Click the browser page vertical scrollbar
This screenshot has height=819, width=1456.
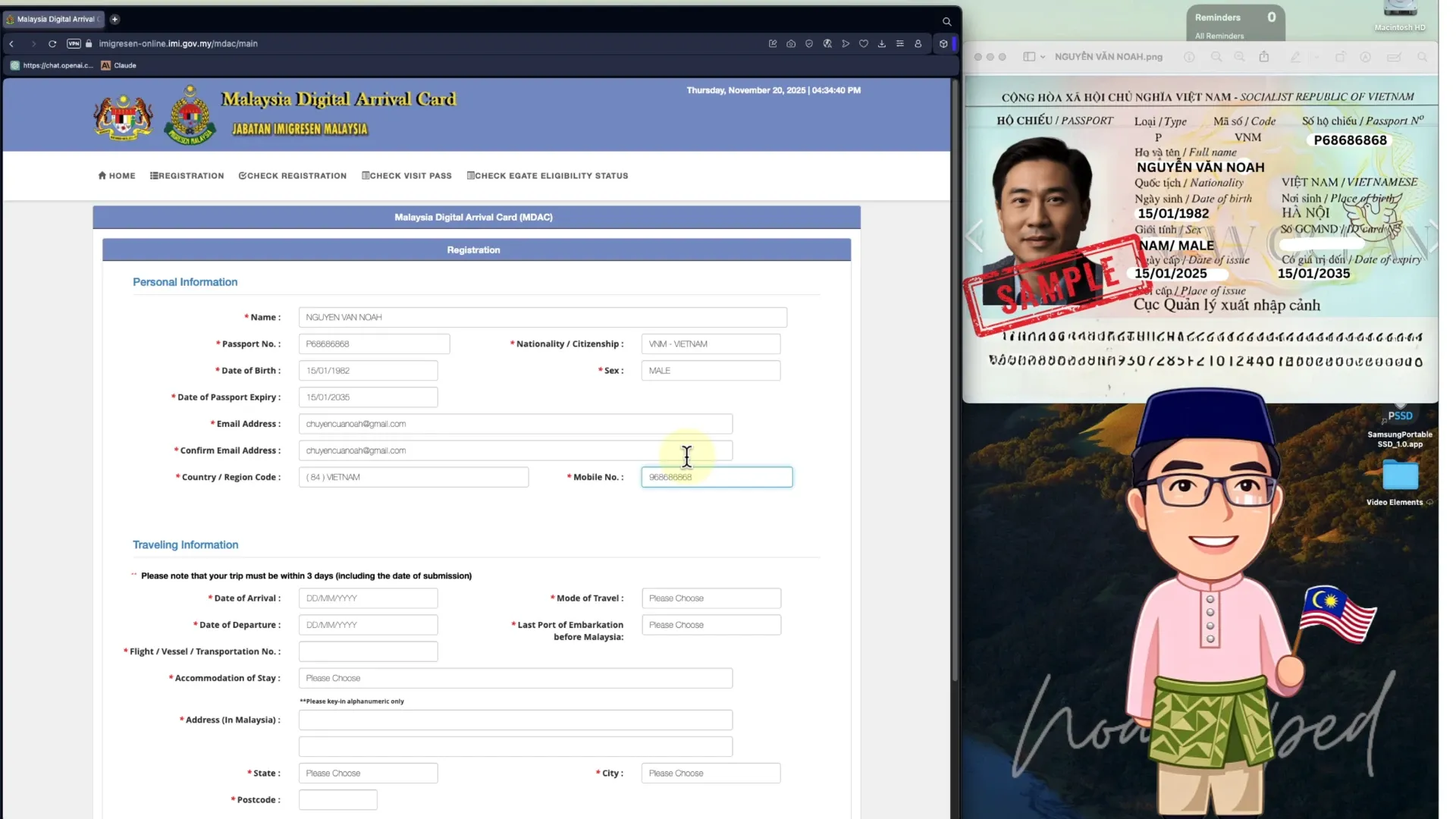(x=955, y=379)
